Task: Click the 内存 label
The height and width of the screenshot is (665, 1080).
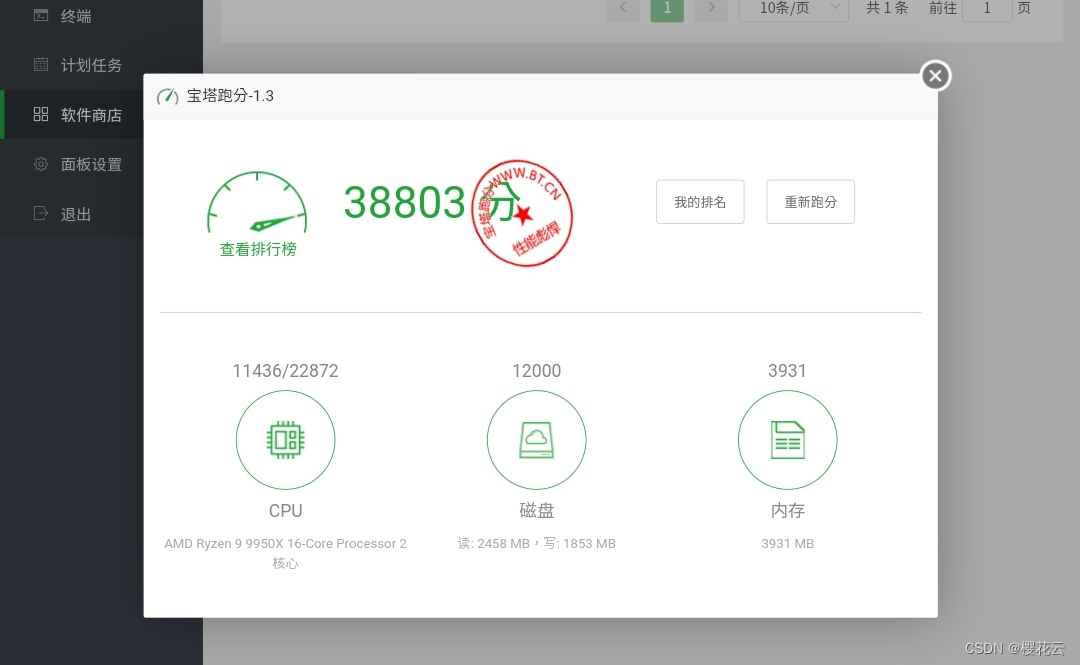Action: coord(787,511)
